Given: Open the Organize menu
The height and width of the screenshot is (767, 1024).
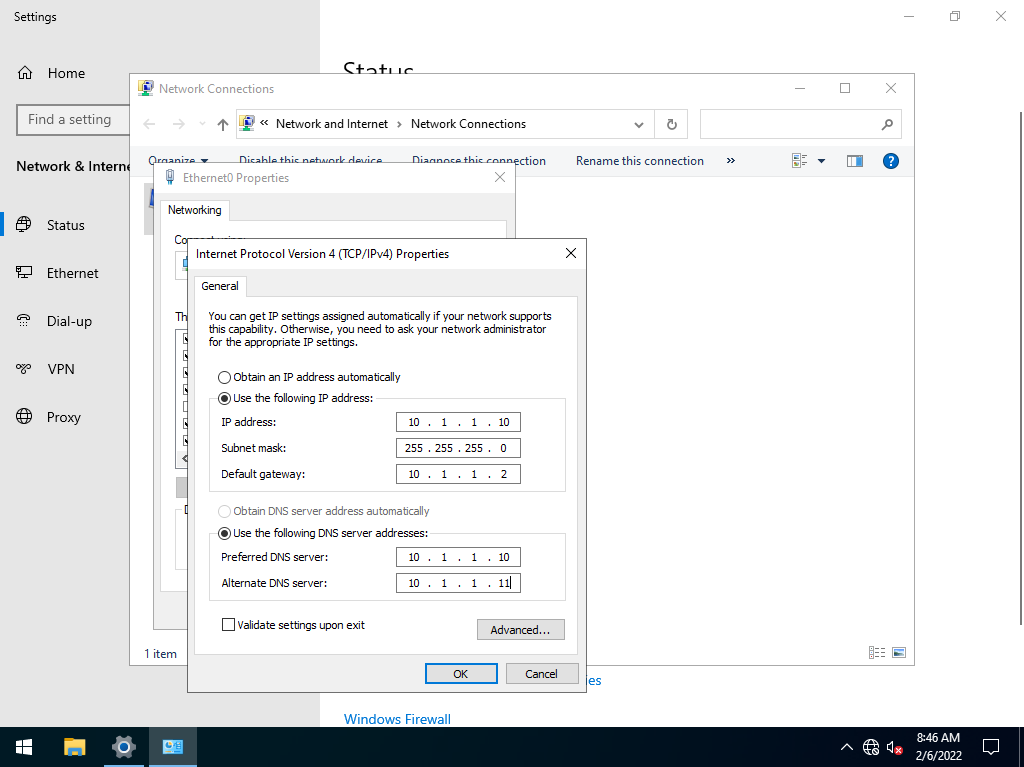Looking at the screenshot, I should (178, 161).
